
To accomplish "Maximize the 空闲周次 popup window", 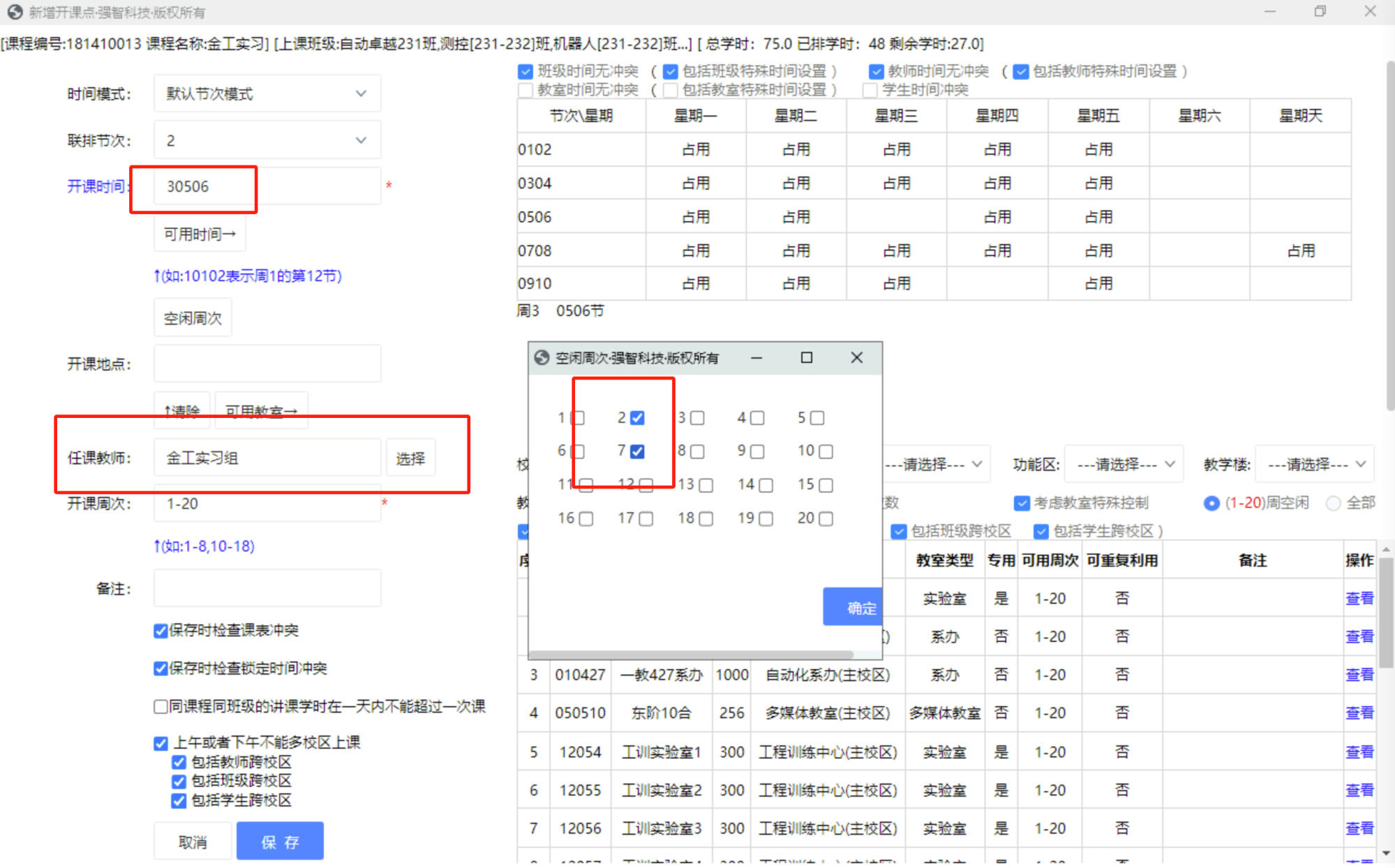I will [x=806, y=358].
